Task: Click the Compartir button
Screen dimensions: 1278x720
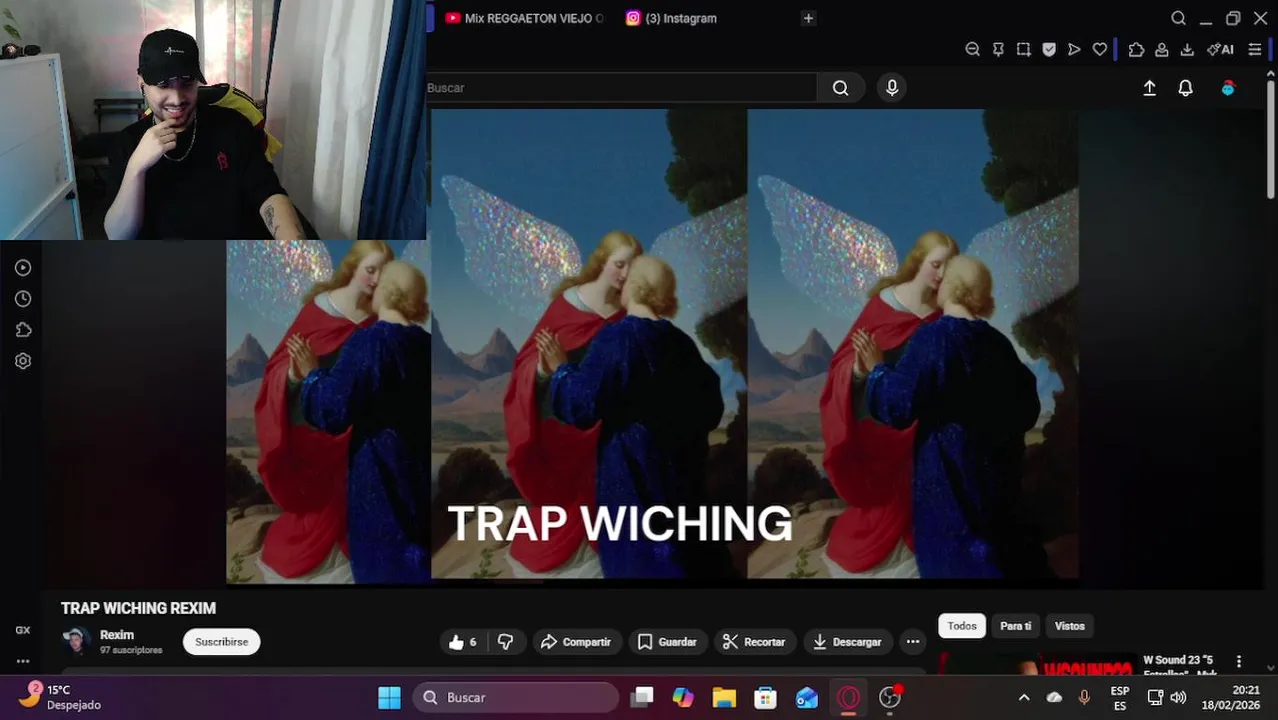Action: tap(576, 642)
